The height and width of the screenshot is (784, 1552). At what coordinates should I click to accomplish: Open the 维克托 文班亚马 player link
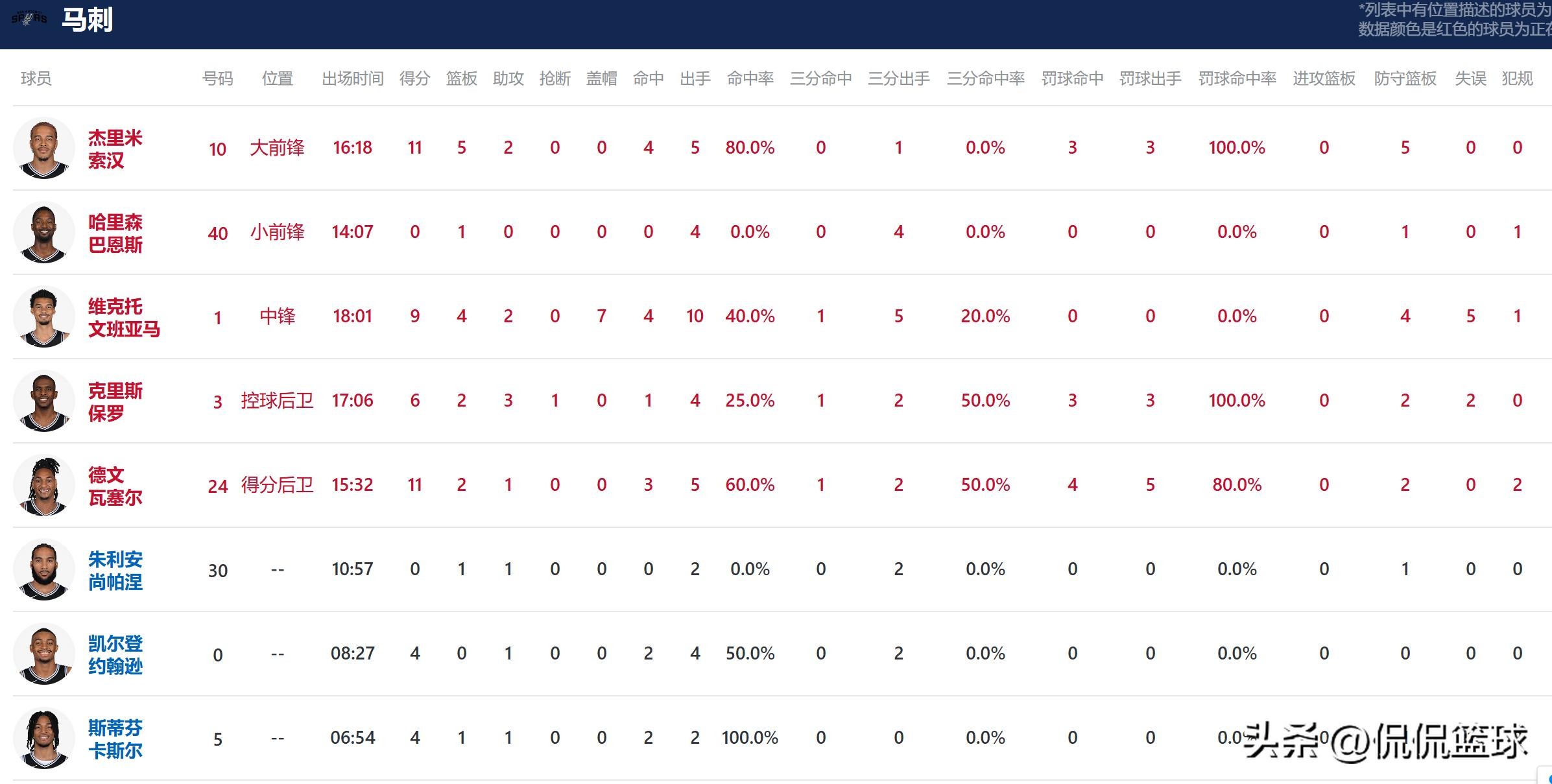coord(123,317)
